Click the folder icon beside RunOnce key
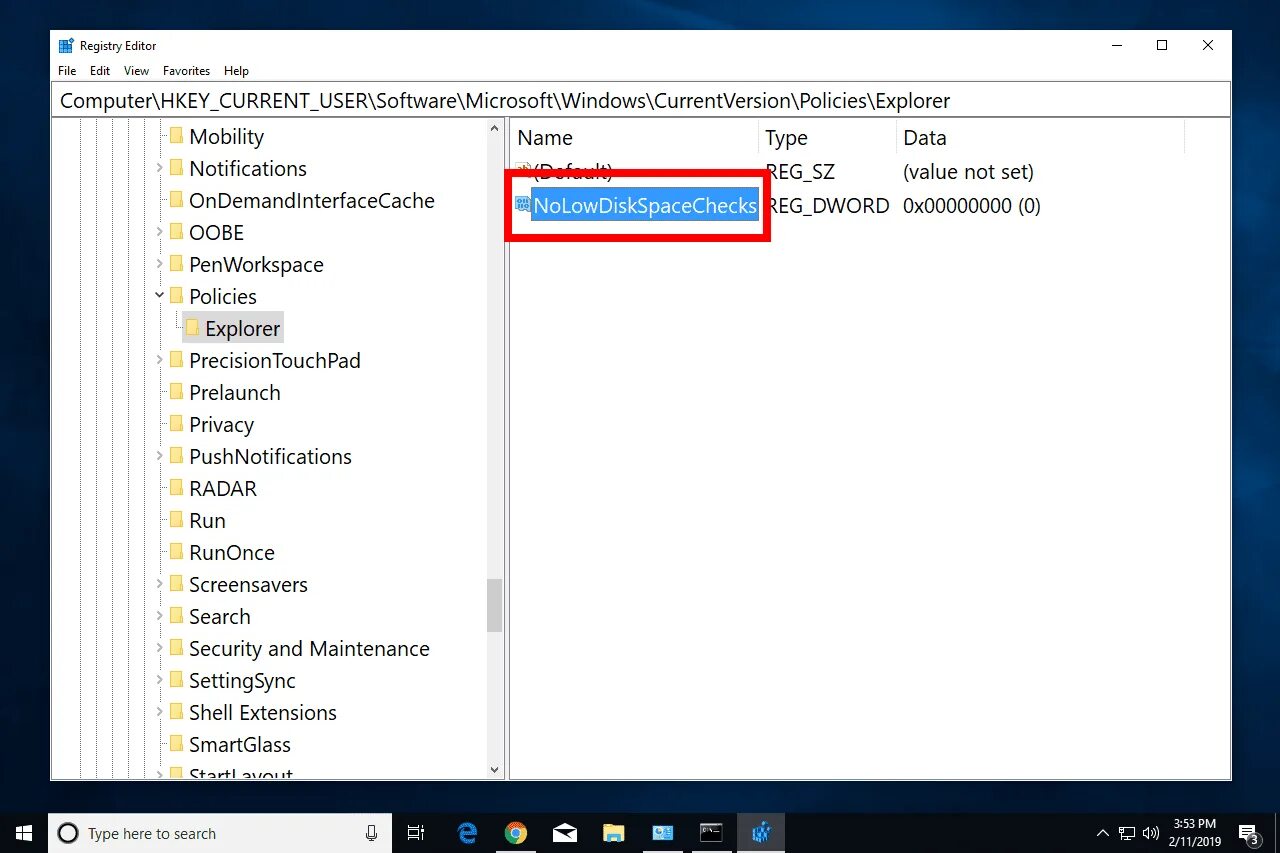The image size is (1280, 853). (x=176, y=552)
